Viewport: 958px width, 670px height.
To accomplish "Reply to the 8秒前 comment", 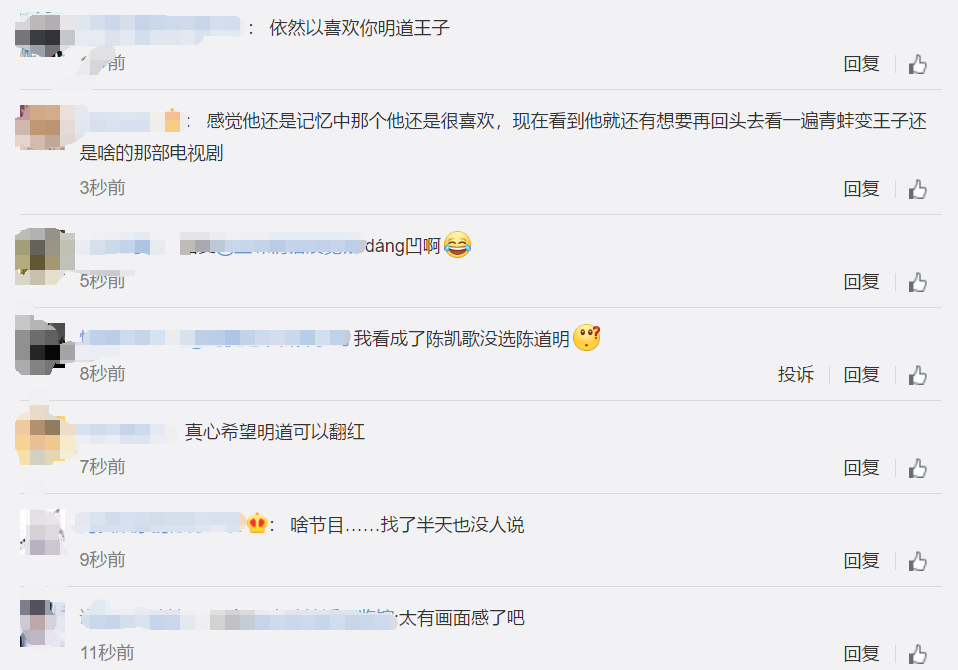I will 861,374.
